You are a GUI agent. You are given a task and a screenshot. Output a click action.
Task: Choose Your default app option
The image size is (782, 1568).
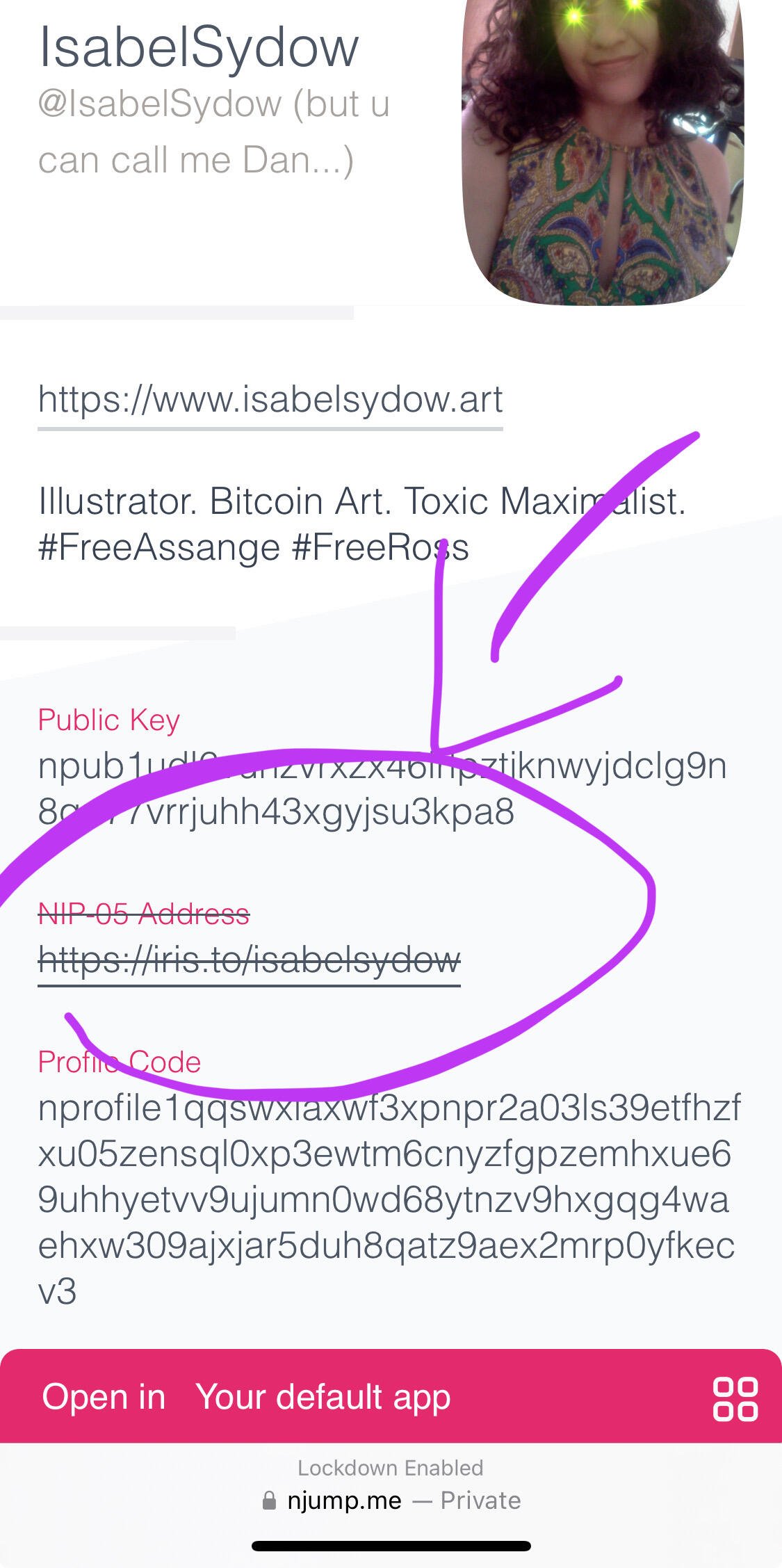pos(323,1398)
